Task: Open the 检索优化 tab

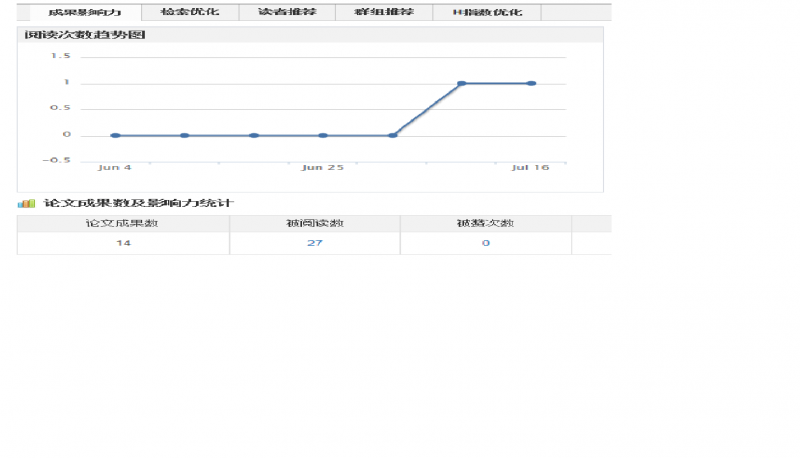Action: point(190,12)
